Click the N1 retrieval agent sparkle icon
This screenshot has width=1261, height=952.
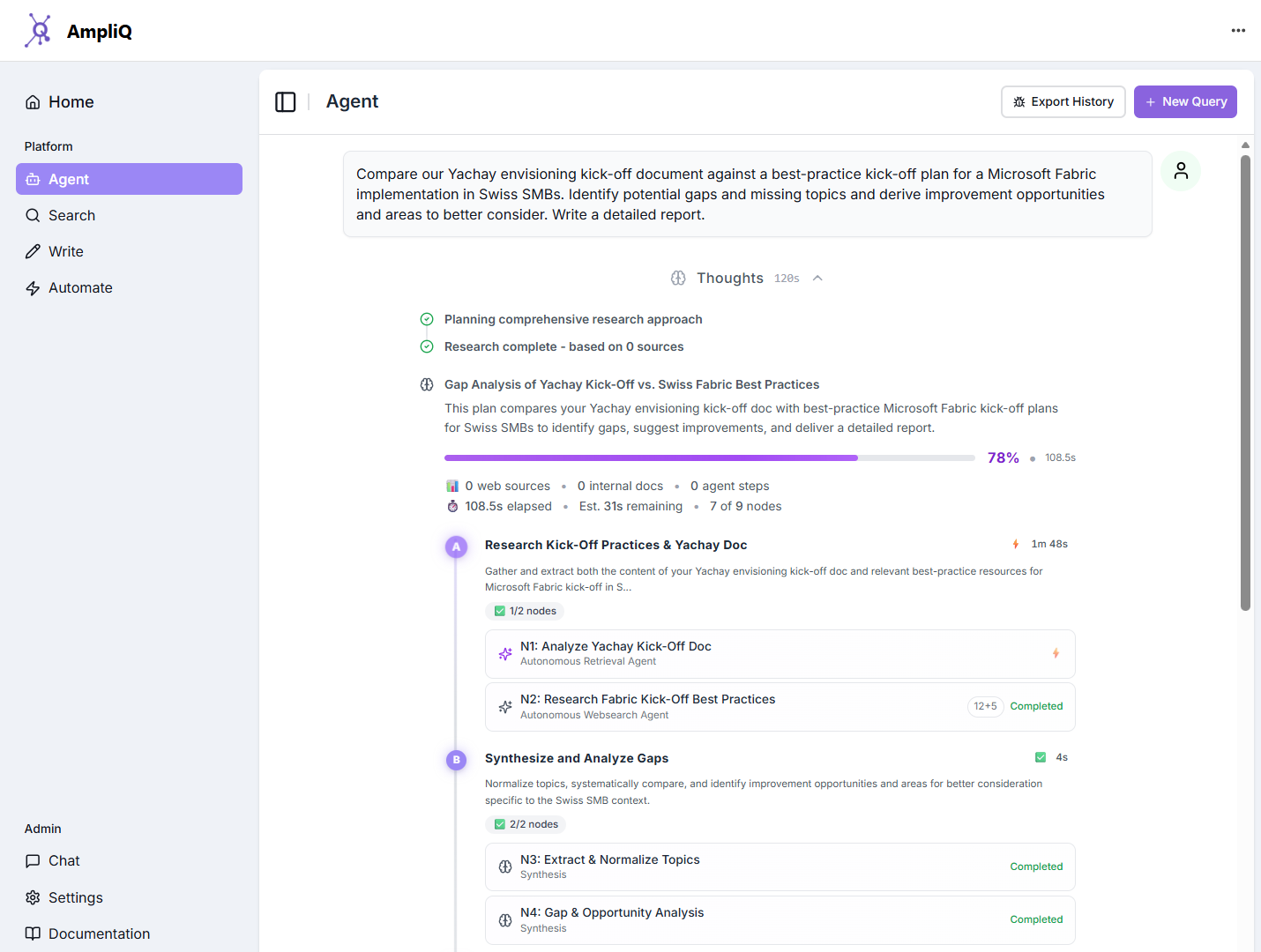[x=505, y=654]
